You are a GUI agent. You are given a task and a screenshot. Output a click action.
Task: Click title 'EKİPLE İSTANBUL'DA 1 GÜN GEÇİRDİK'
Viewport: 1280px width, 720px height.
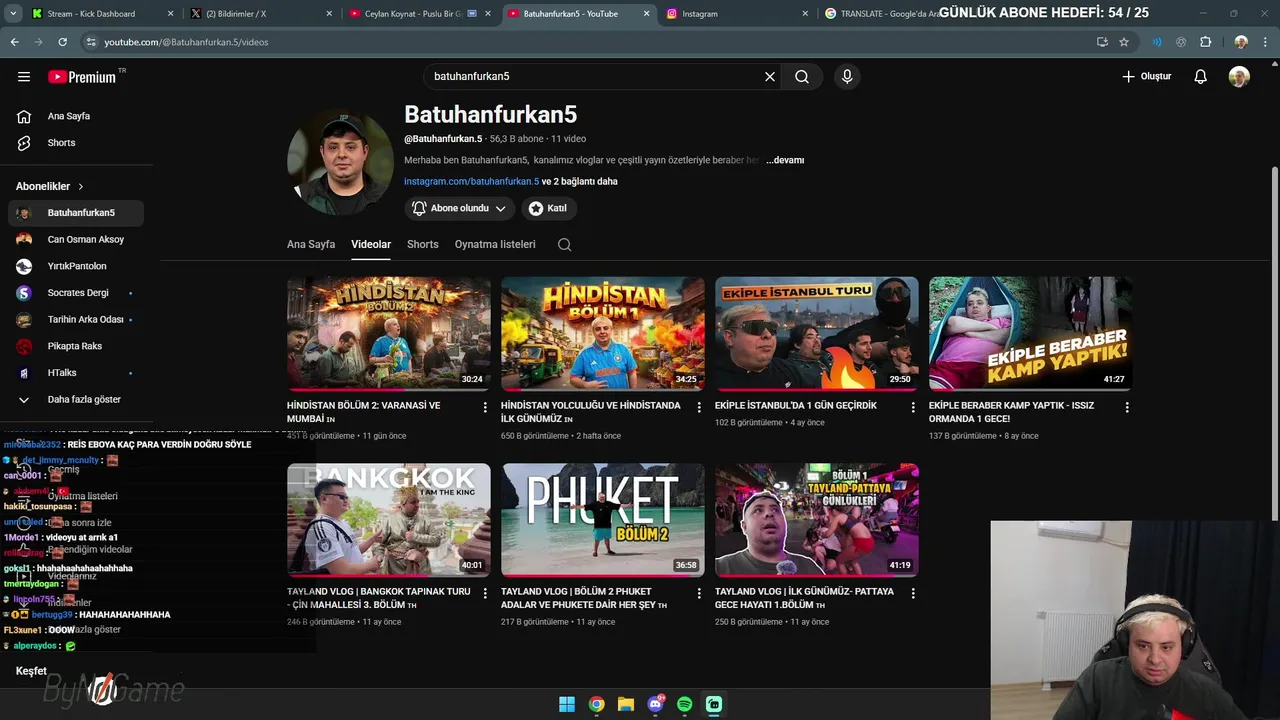[x=796, y=406]
